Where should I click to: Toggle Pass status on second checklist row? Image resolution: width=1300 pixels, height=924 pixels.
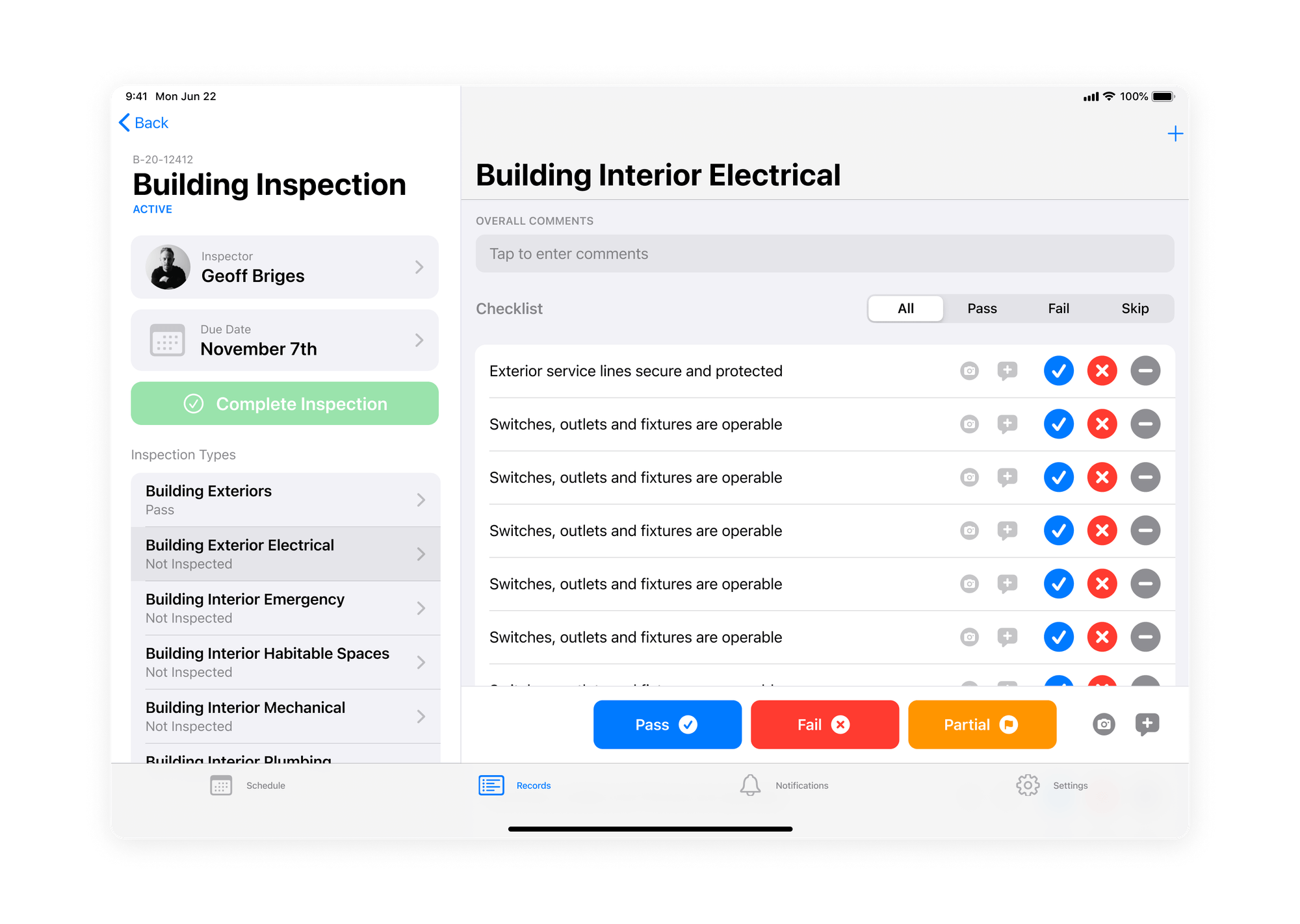click(x=1058, y=423)
